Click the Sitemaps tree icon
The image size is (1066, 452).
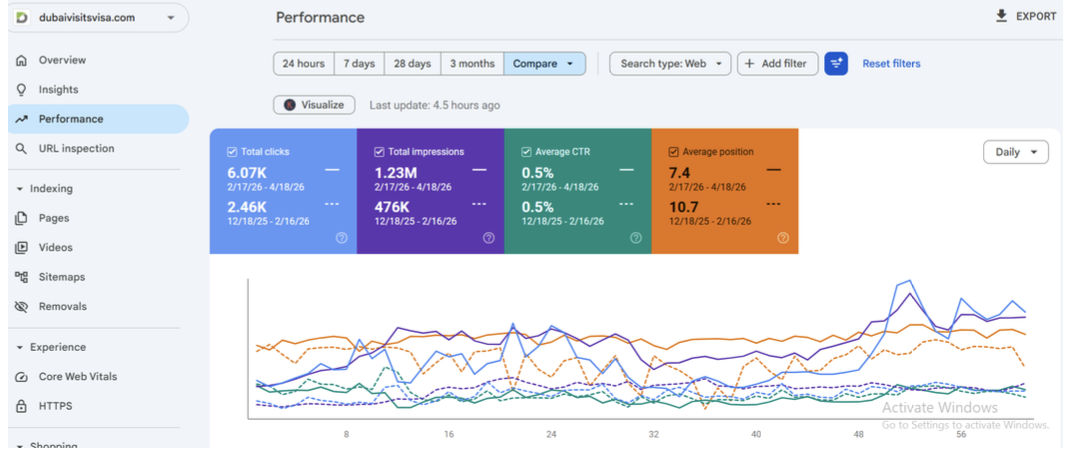pyautogui.click(x=22, y=277)
